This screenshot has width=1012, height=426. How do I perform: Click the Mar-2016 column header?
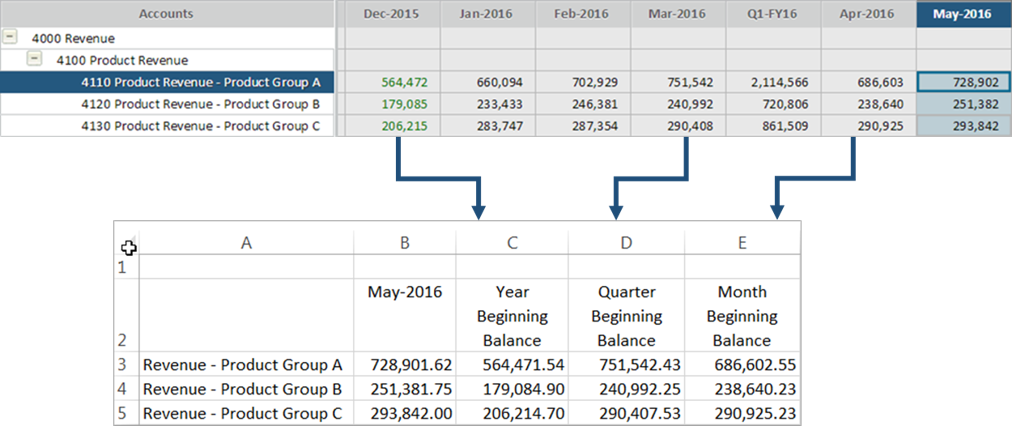coord(678,14)
